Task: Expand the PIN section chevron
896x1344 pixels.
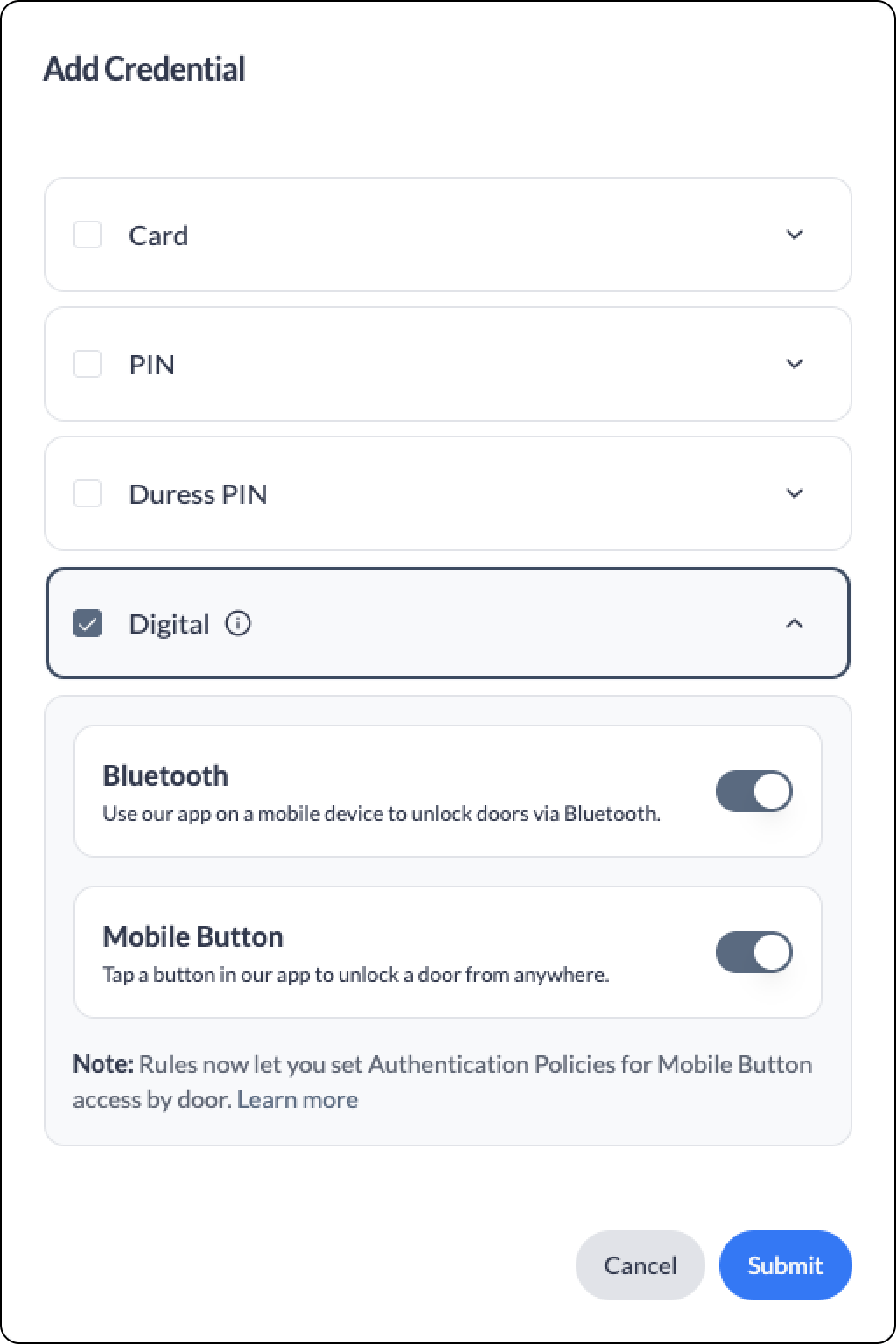Action: (x=794, y=364)
